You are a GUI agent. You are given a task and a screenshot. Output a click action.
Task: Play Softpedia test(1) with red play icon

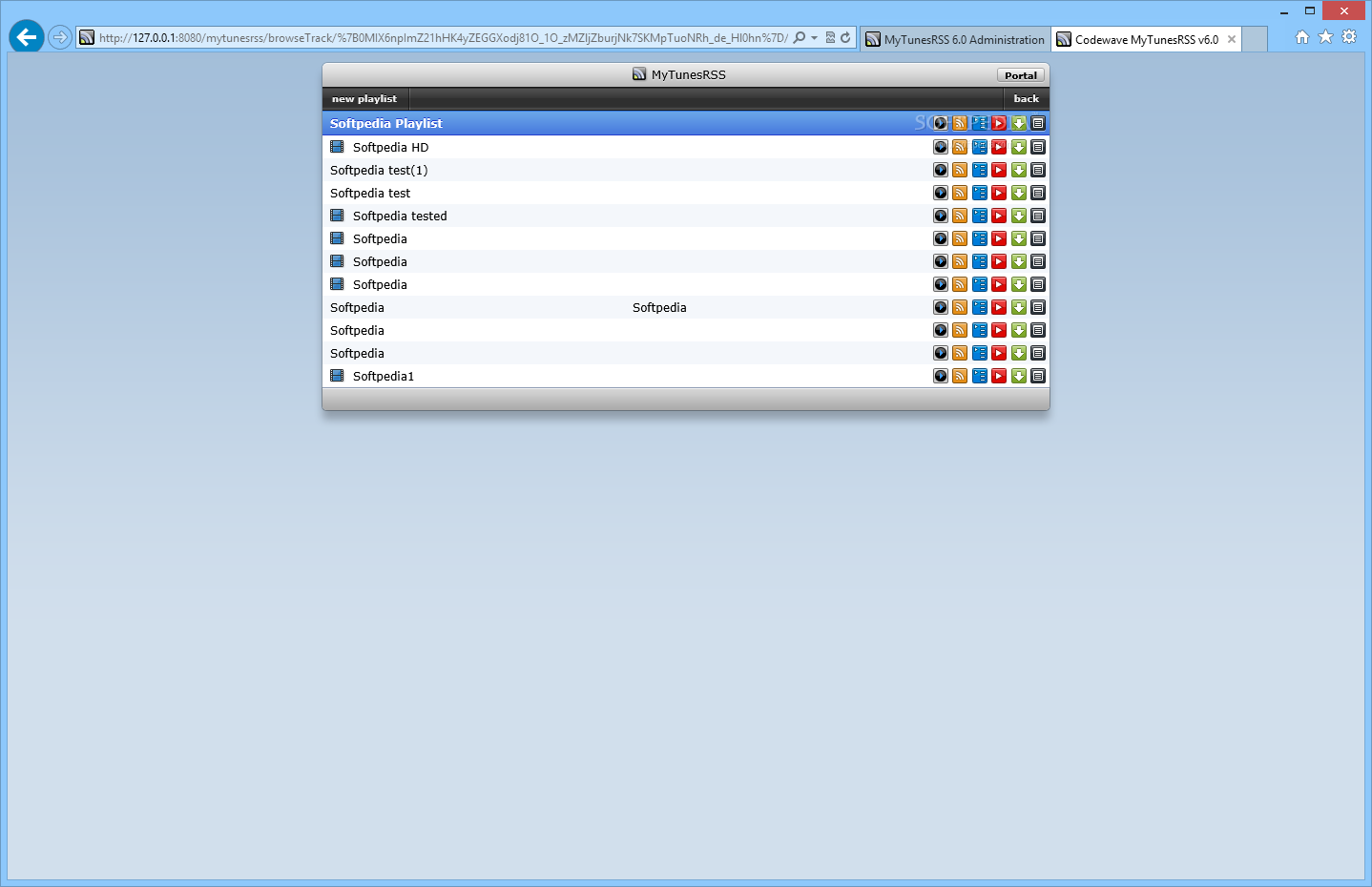999,170
